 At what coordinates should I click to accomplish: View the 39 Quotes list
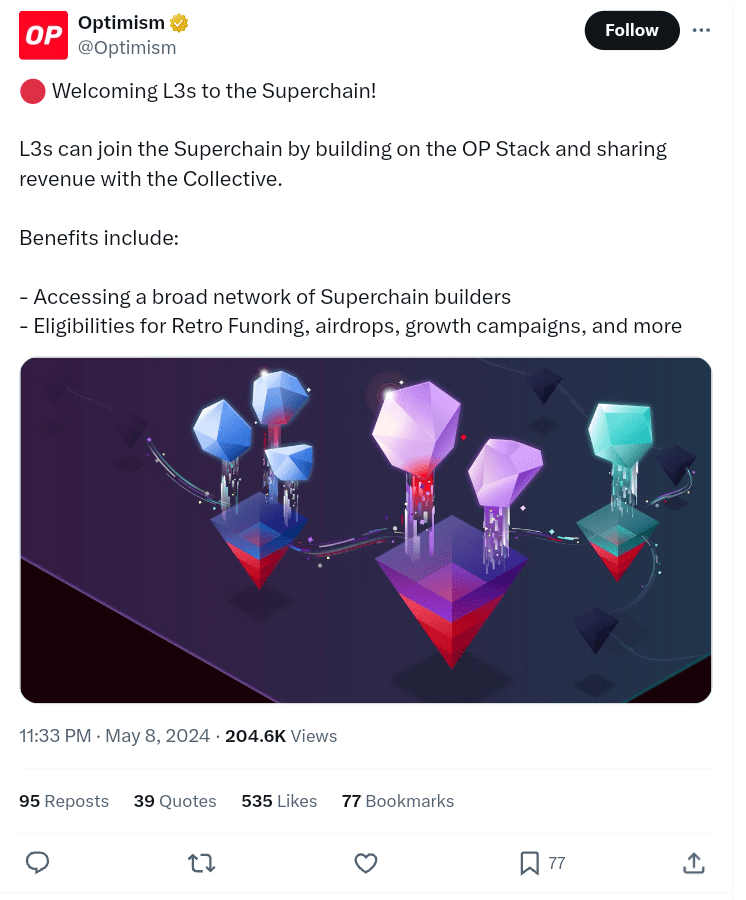pyautogui.click(x=175, y=801)
